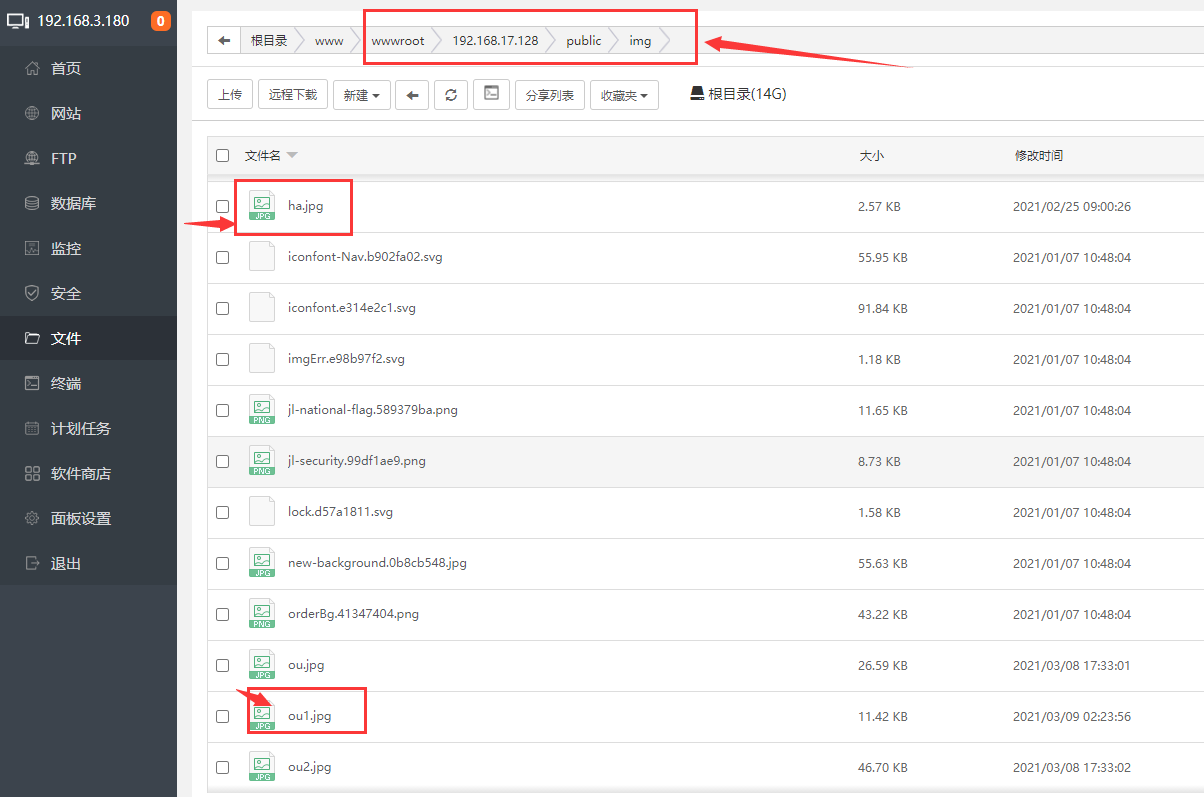The image size is (1204, 797).
Task: Open file ou1.jpg by name
Action: pyautogui.click(x=309, y=716)
